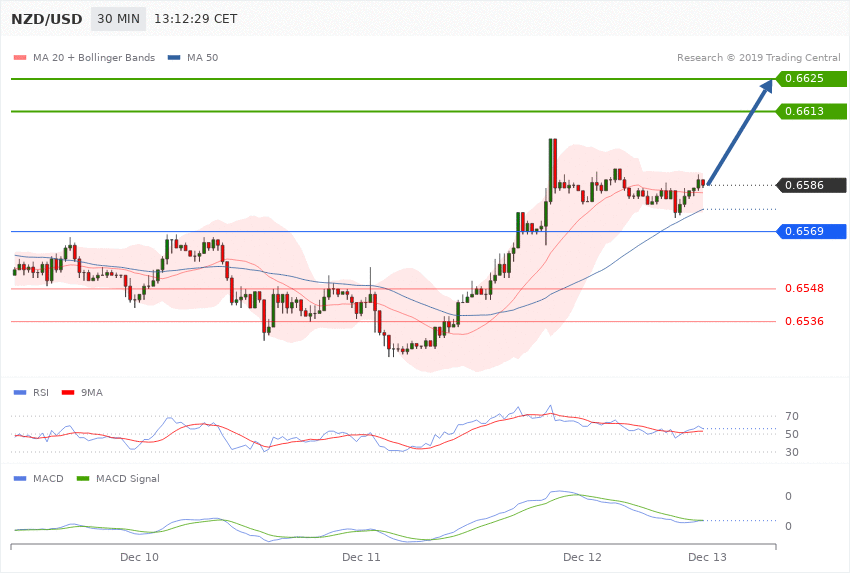Click the red 9MA legend swatch
Screen dimensions: 850x576
pos(68,392)
